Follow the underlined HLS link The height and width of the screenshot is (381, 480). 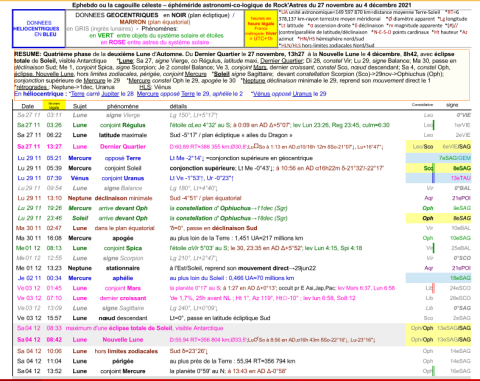point(145,87)
